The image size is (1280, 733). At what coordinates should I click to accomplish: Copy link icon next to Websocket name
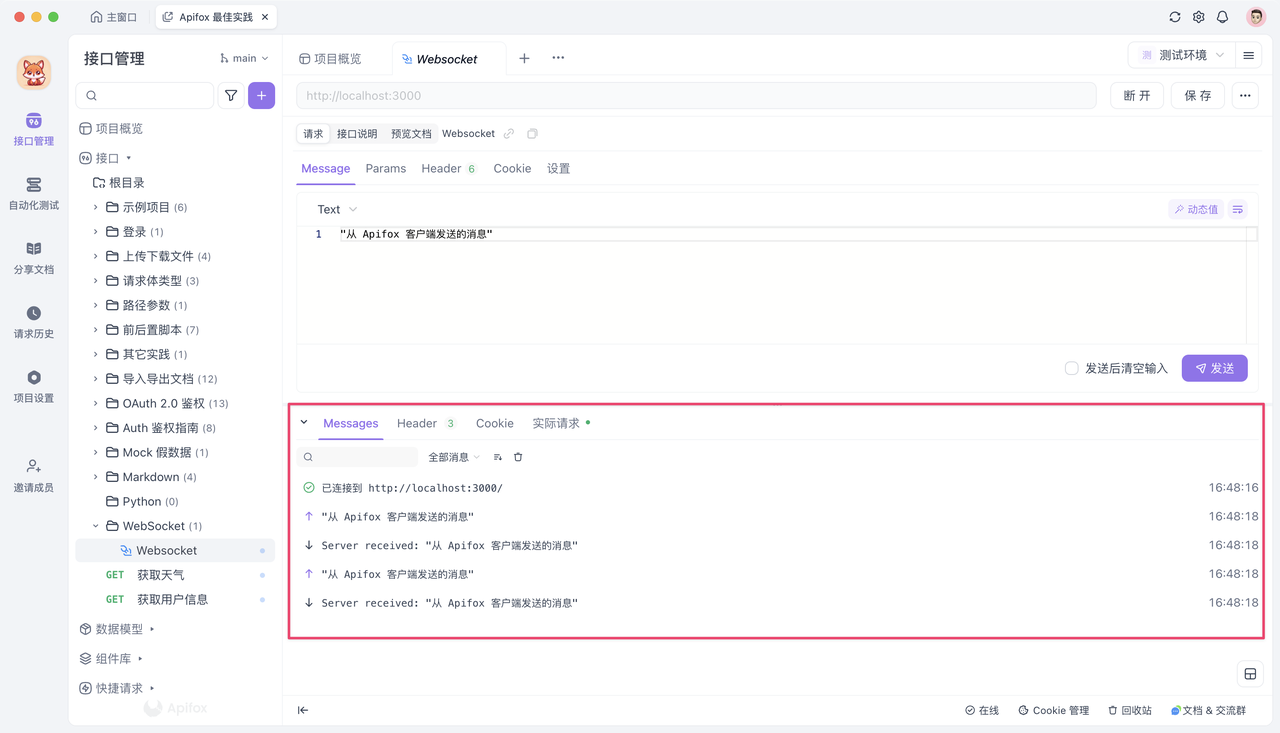509,134
